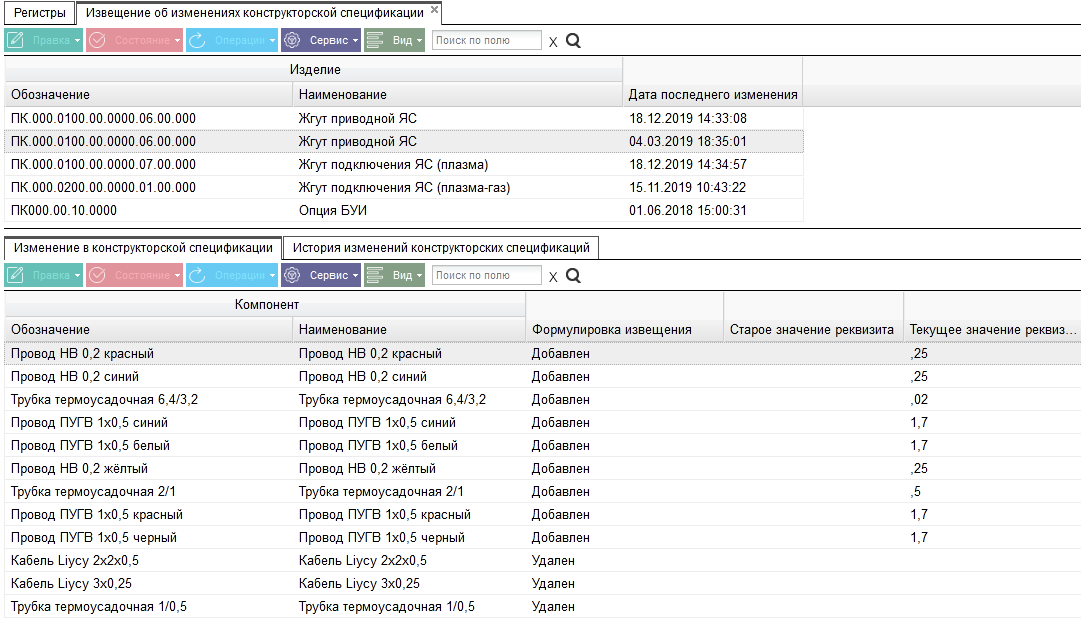The image size is (1081, 640).
Task: Click the lower Операции button label
Action: coord(240,275)
